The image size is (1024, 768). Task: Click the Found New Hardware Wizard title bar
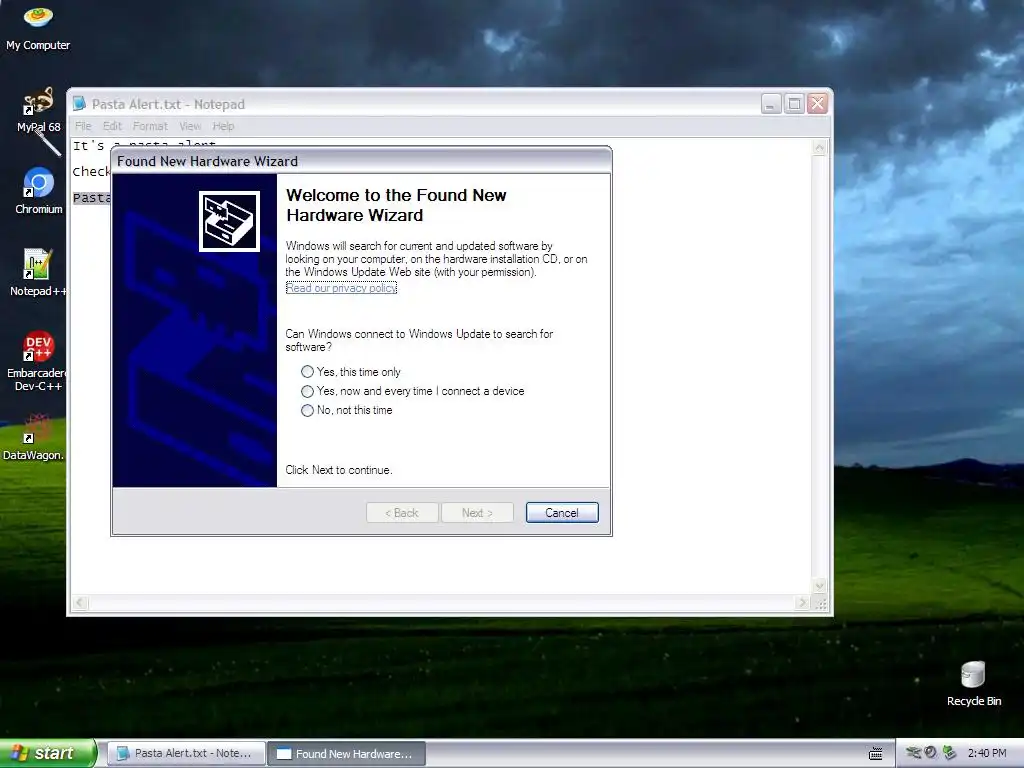tap(361, 161)
